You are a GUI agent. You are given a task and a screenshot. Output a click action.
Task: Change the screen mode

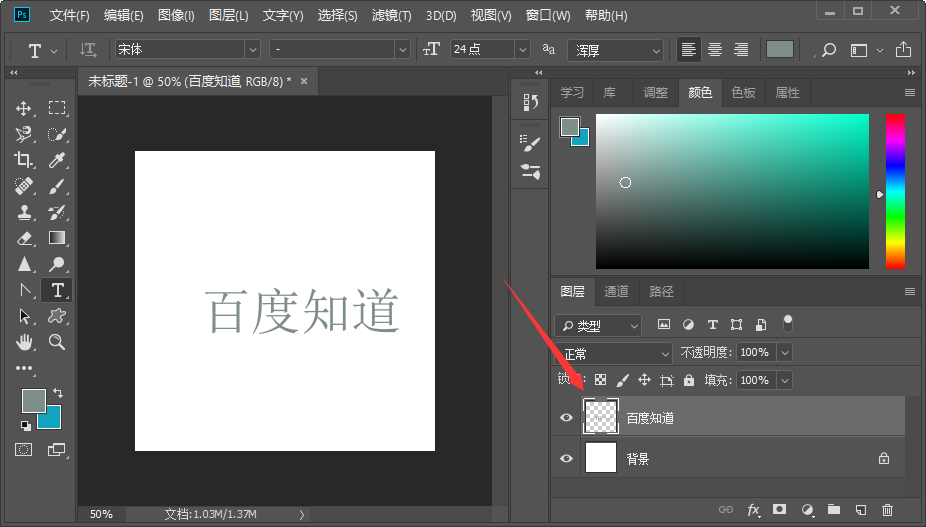click(57, 450)
